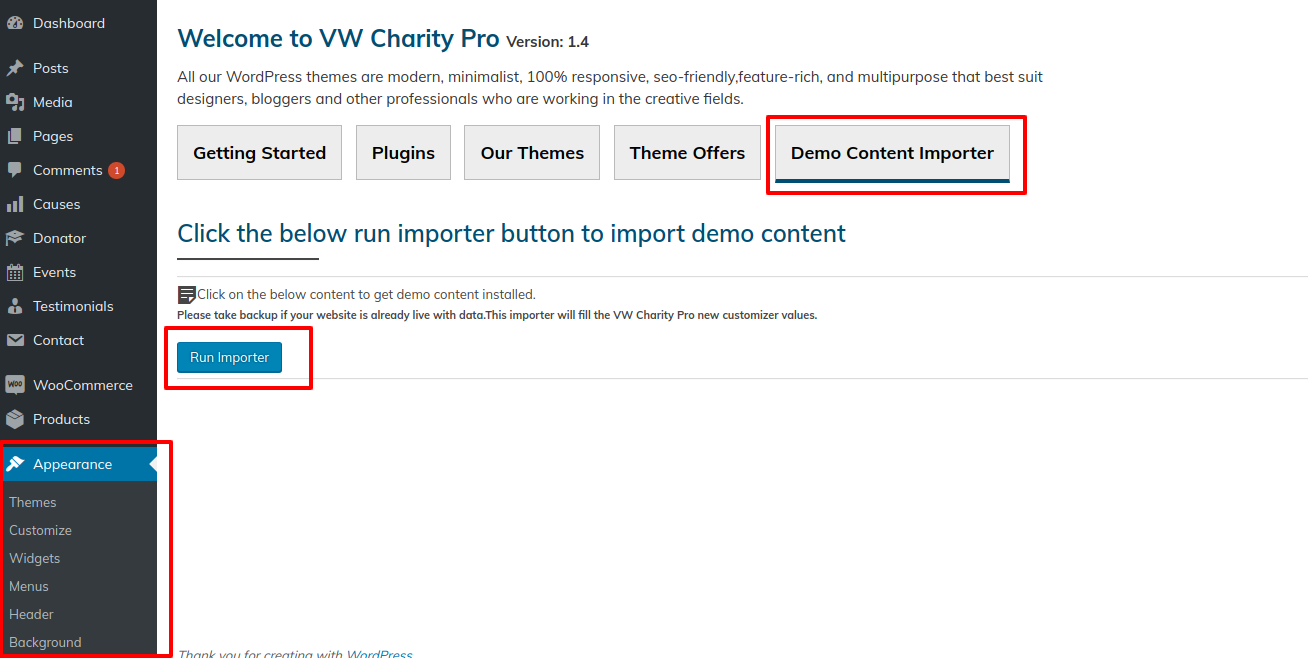Switch to Theme Offers tab

tap(687, 153)
